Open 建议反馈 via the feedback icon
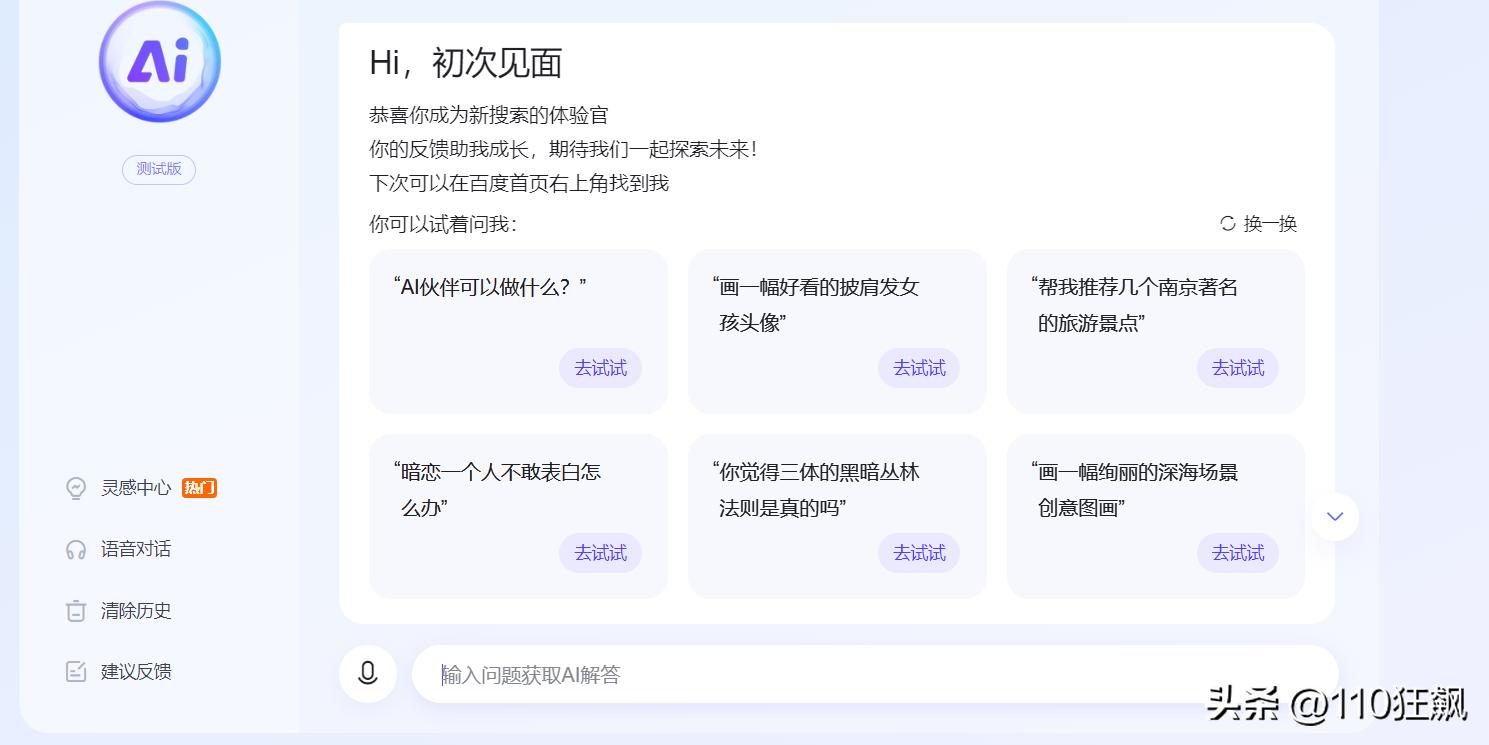The image size is (1489, 745). click(75, 671)
